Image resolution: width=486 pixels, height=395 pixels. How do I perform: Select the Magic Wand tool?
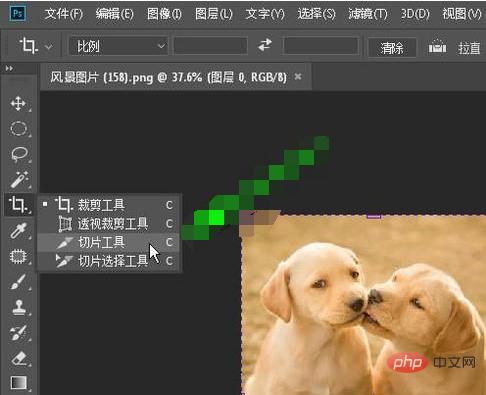(x=19, y=179)
